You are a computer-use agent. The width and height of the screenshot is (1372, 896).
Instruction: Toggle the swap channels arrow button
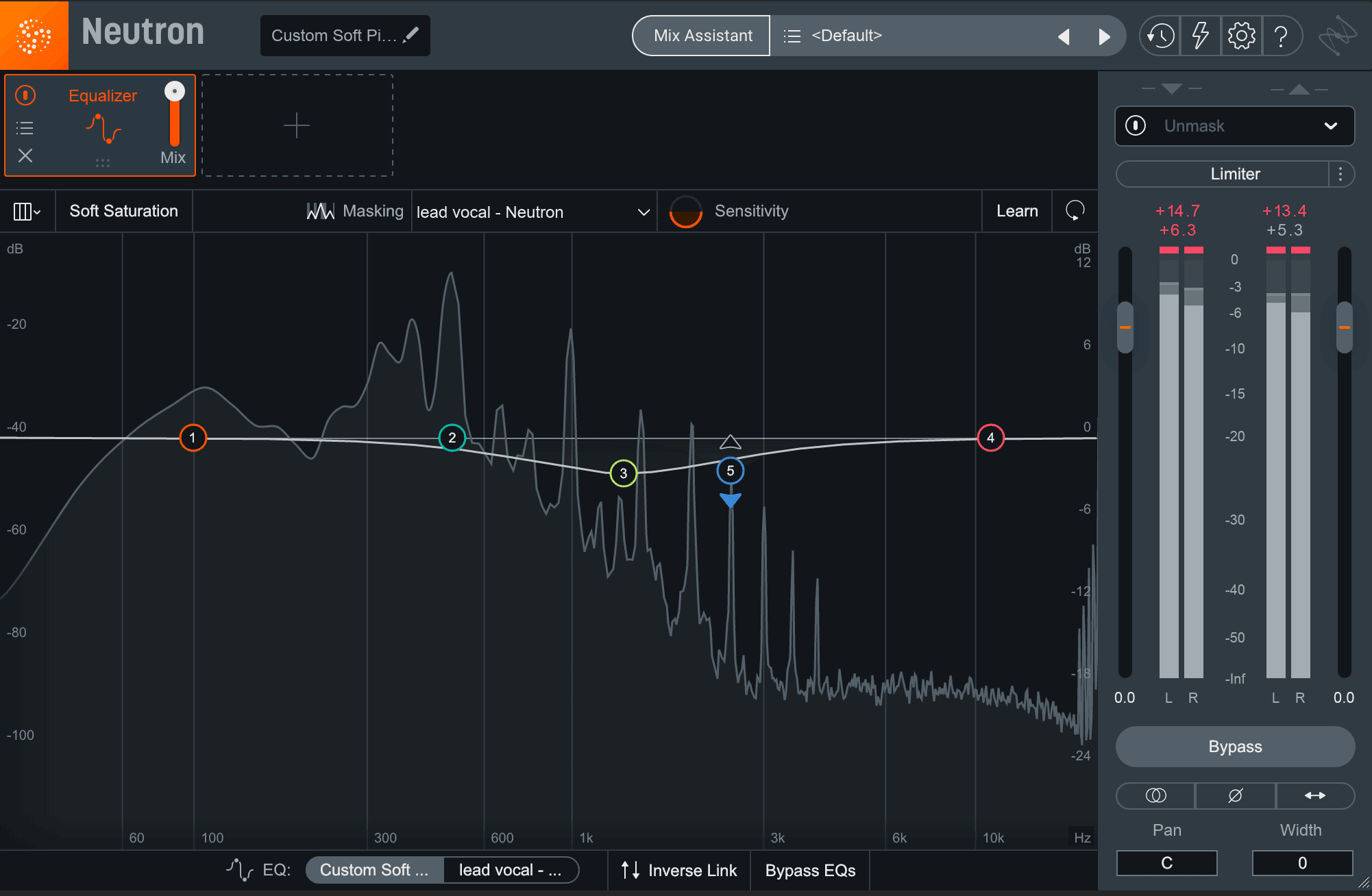[1314, 795]
